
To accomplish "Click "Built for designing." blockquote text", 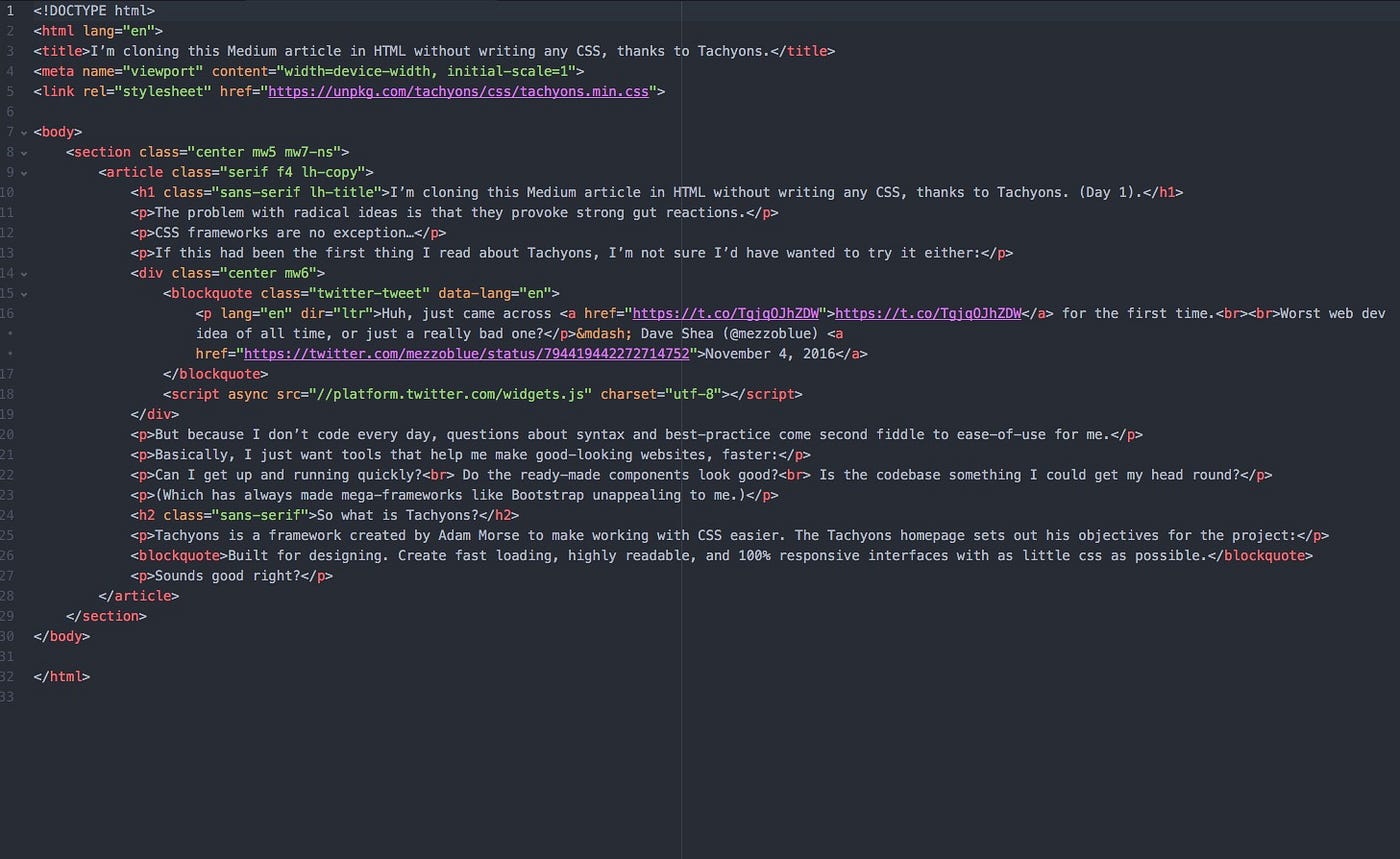I will pyautogui.click(x=308, y=555).
